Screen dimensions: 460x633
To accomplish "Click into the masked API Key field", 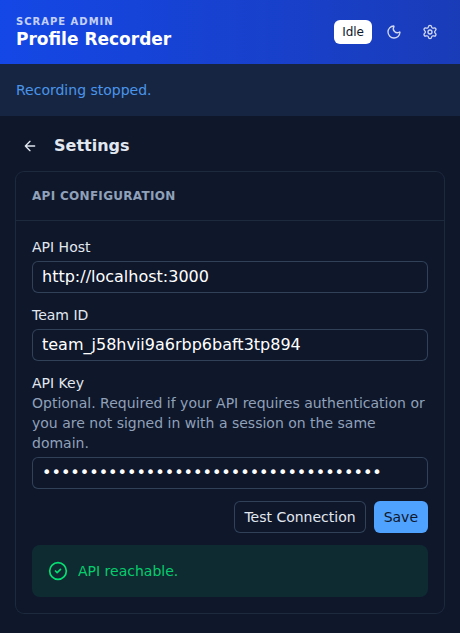I will [230, 473].
